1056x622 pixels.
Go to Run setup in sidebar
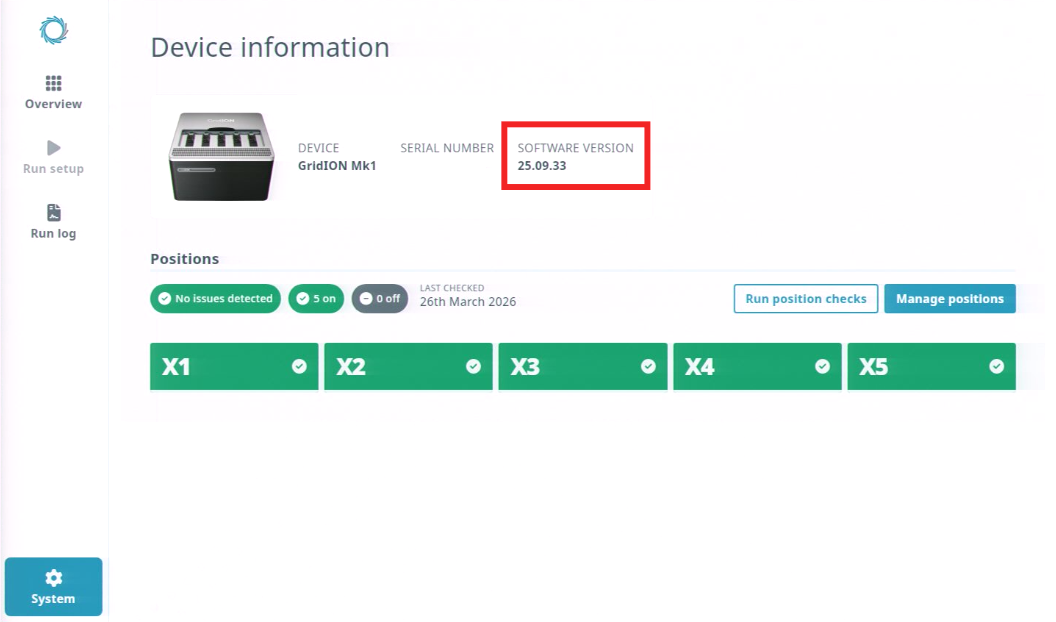tap(54, 158)
